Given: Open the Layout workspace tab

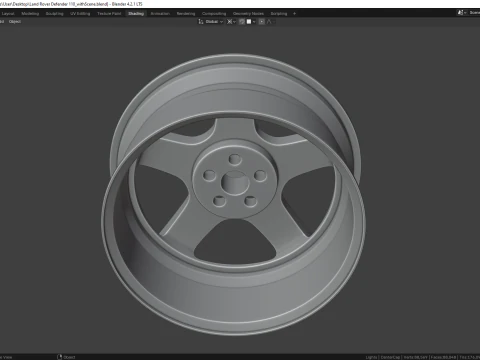Looking at the screenshot, I should click(8, 14).
